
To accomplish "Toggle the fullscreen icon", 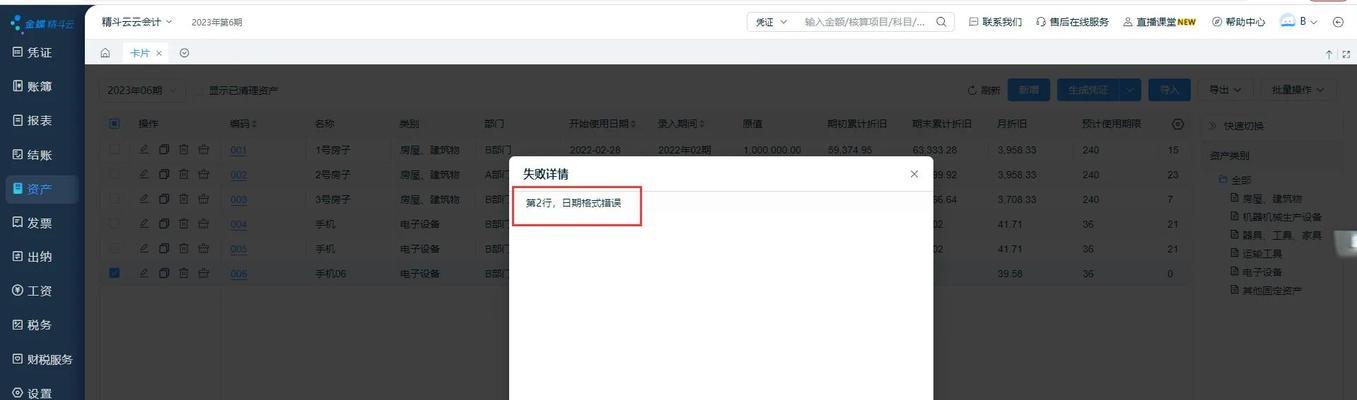I will click(1346, 54).
